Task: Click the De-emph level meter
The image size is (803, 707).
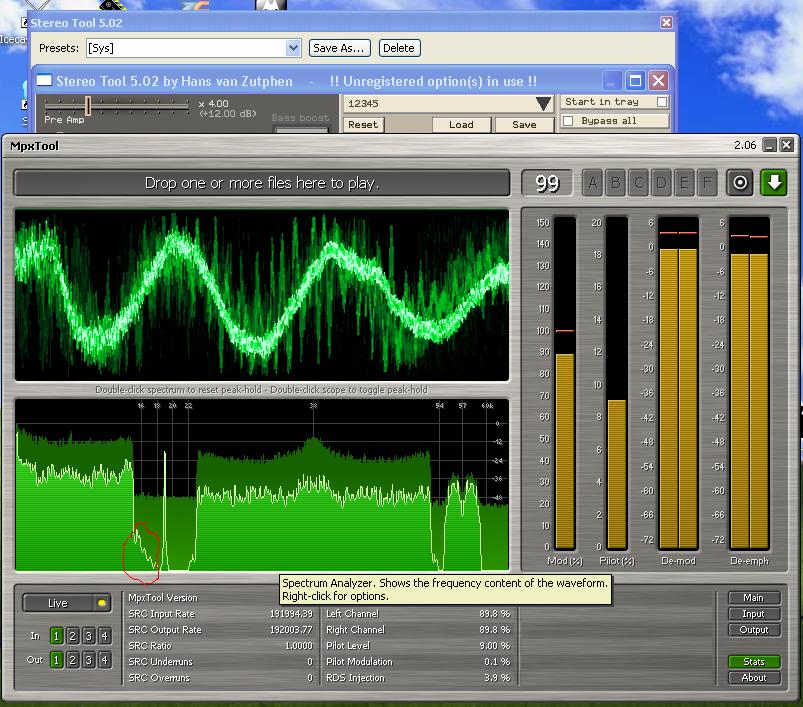Action: click(749, 383)
